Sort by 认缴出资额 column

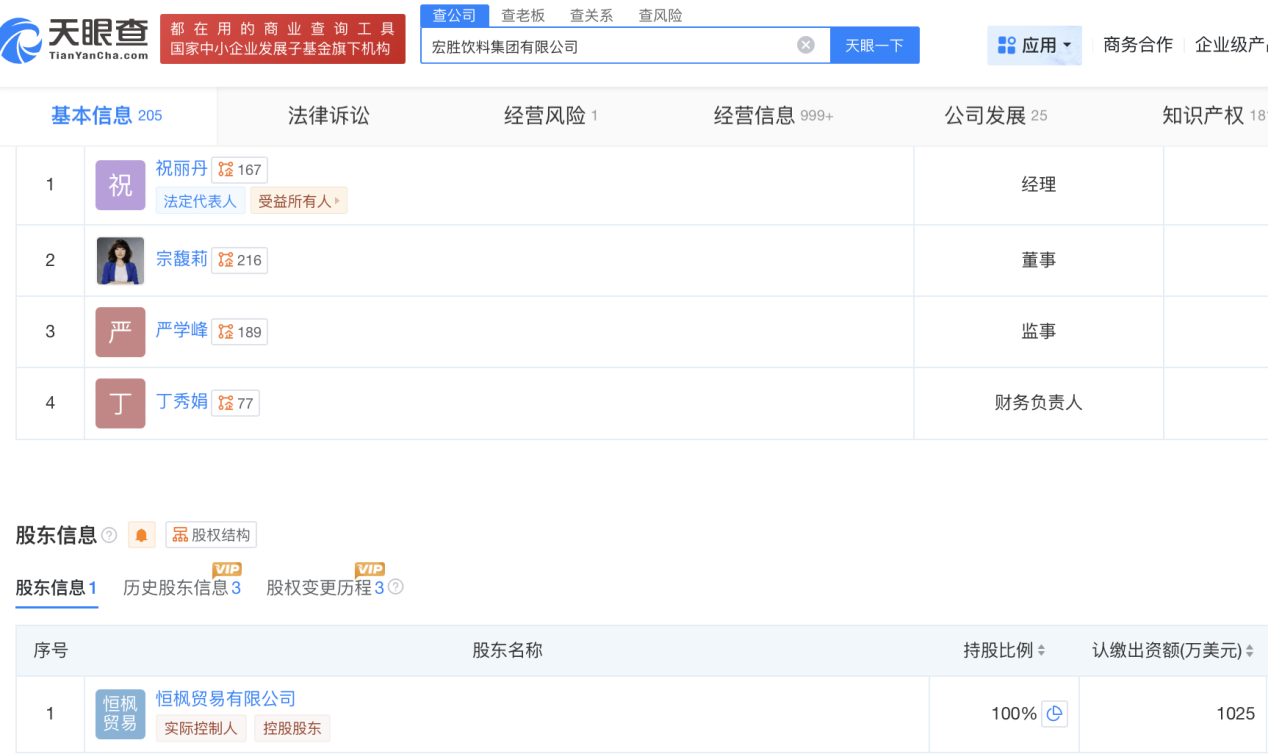pos(1250,651)
